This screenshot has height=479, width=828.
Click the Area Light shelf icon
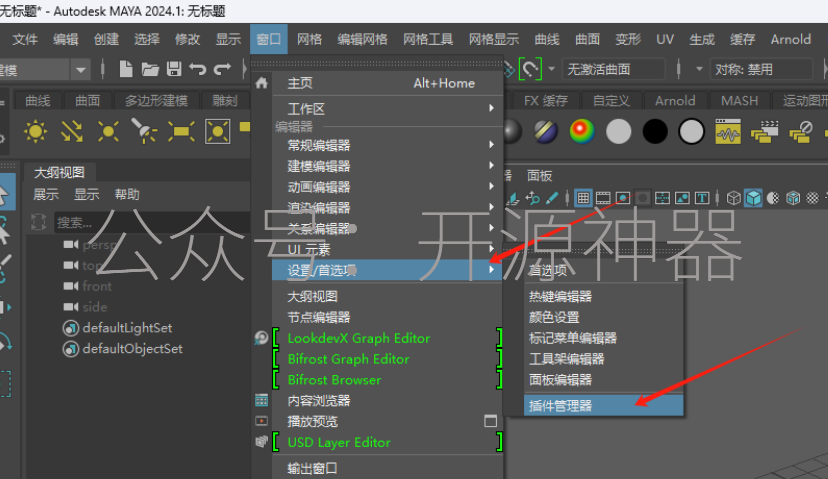click(181, 131)
